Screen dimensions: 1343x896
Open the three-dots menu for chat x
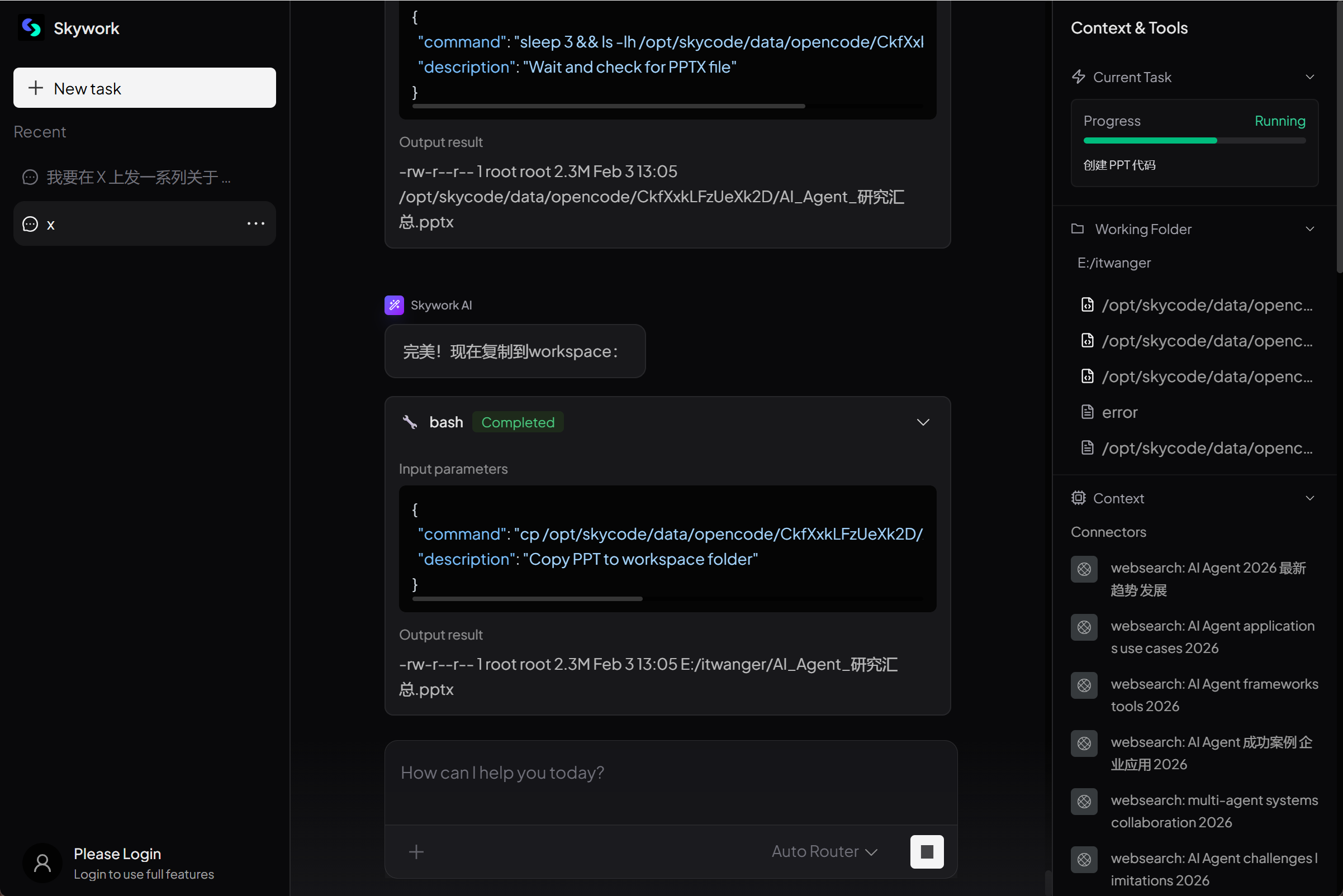pos(255,223)
